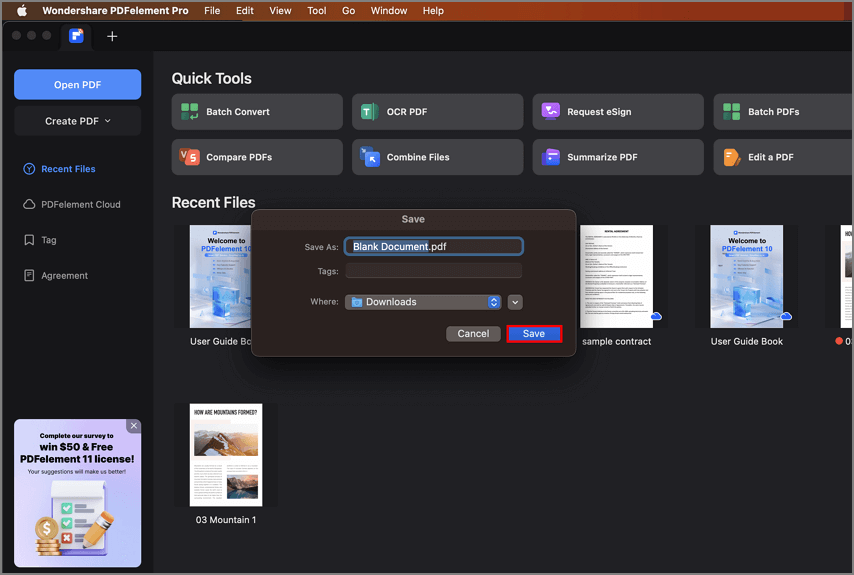
Task: Open PDFelement Cloud in sidebar
Action: tap(71, 204)
